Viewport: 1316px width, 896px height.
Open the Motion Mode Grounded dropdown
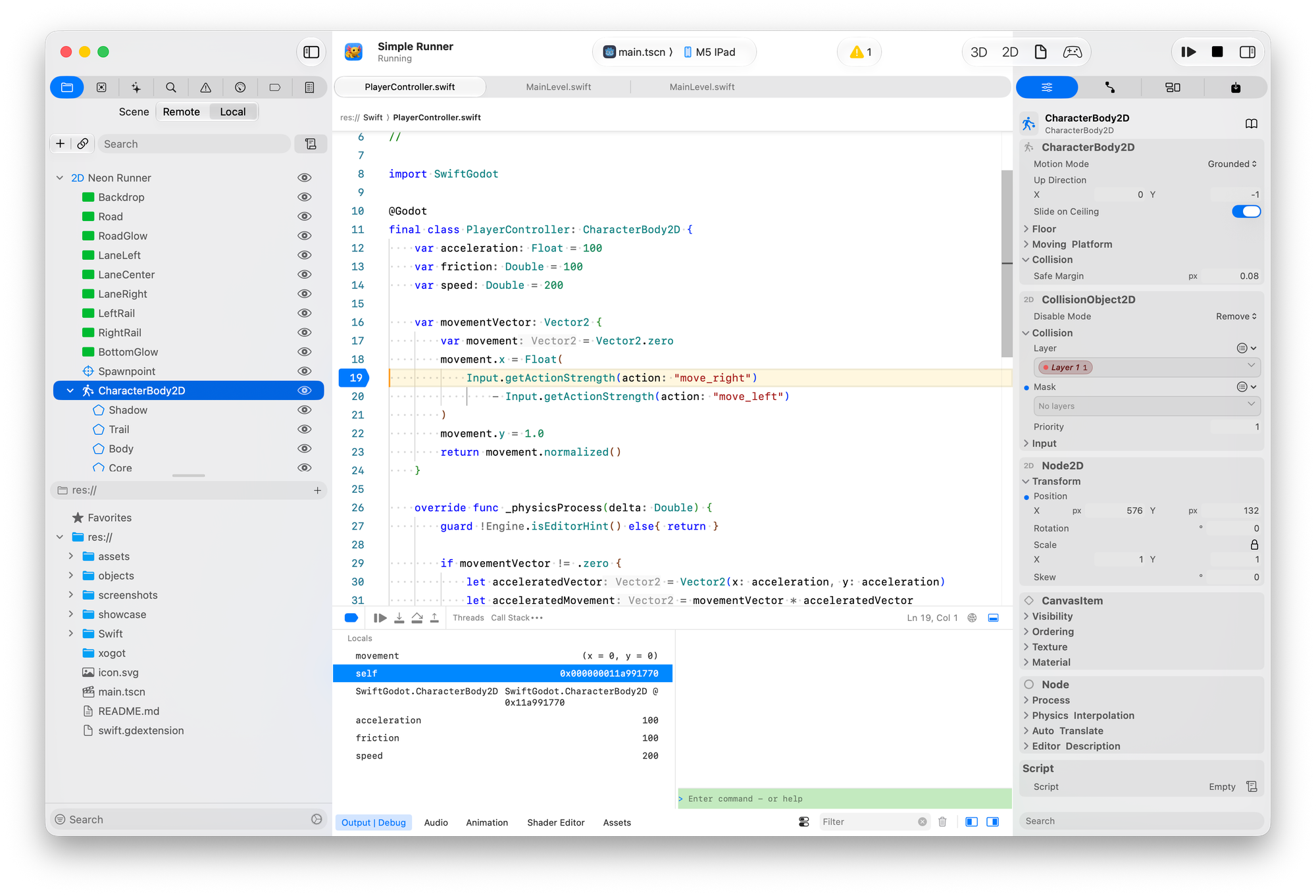[1232, 164]
